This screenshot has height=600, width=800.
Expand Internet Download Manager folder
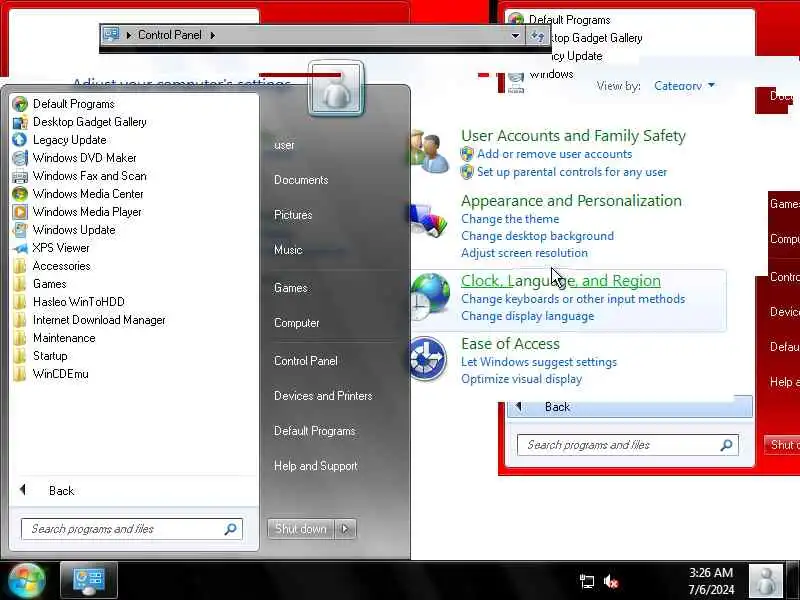[x=99, y=320]
